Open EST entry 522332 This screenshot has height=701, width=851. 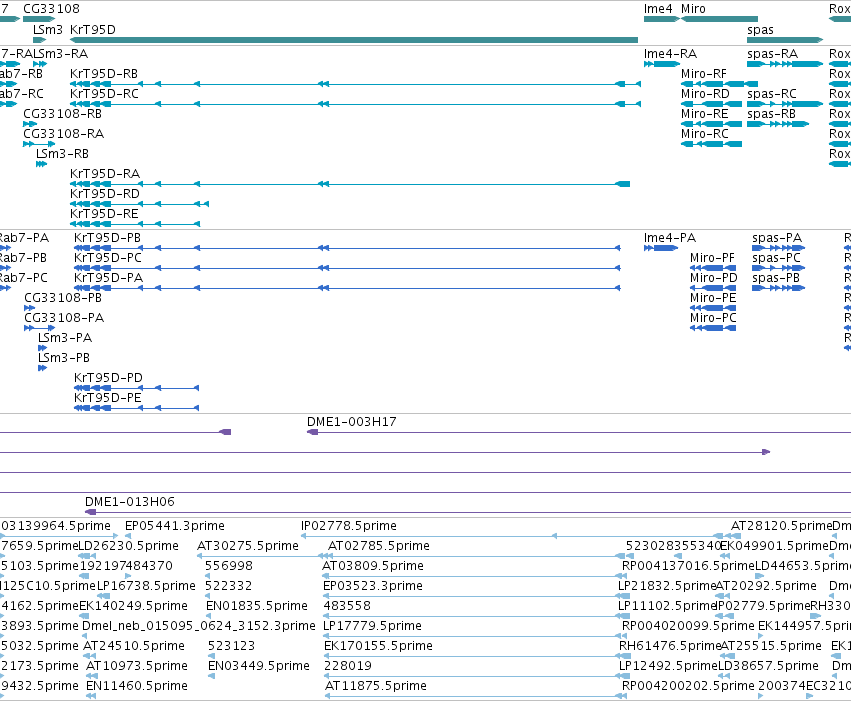(x=228, y=586)
